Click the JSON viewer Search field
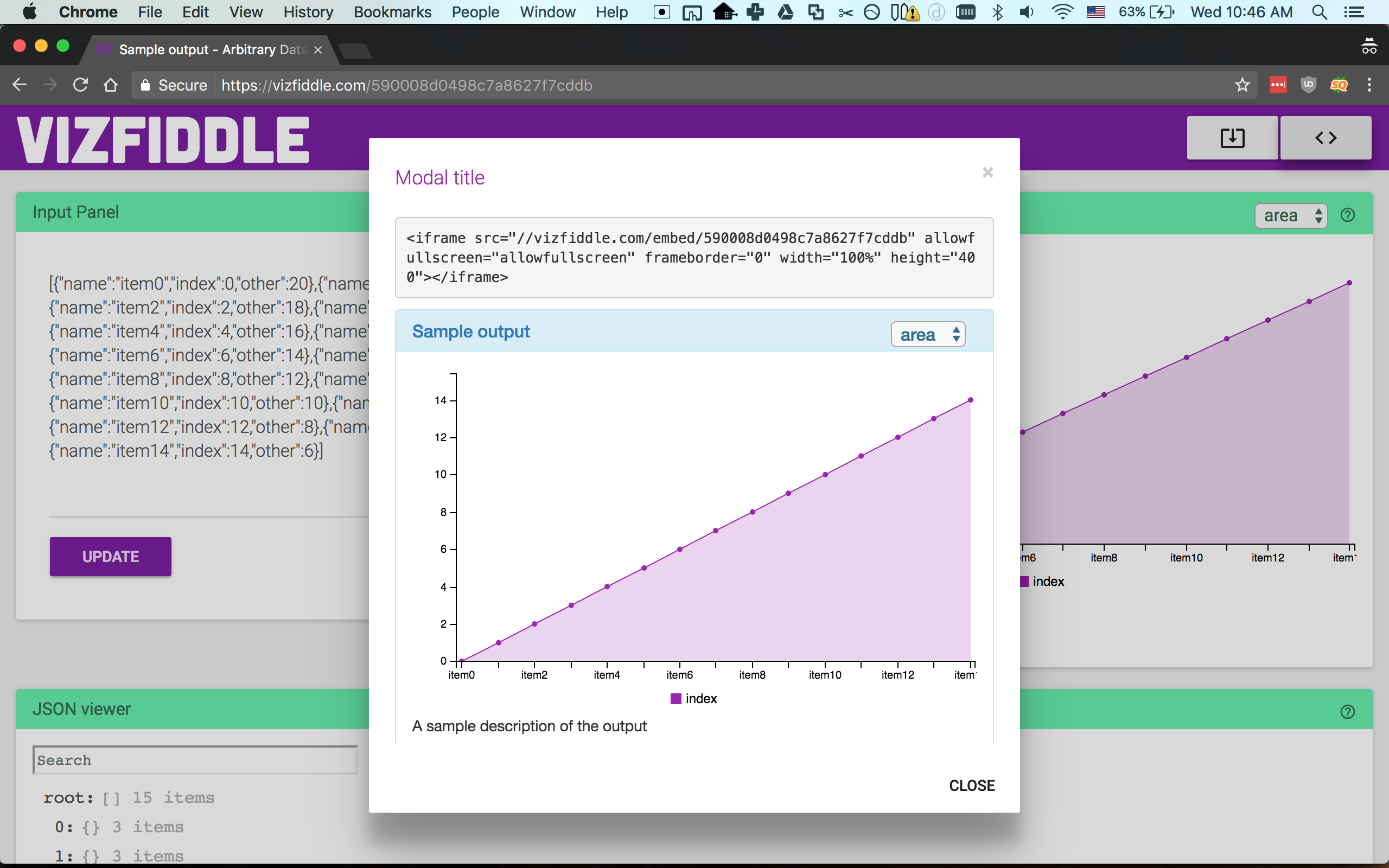The width and height of the screenshot is (1389, 868). 195,760
